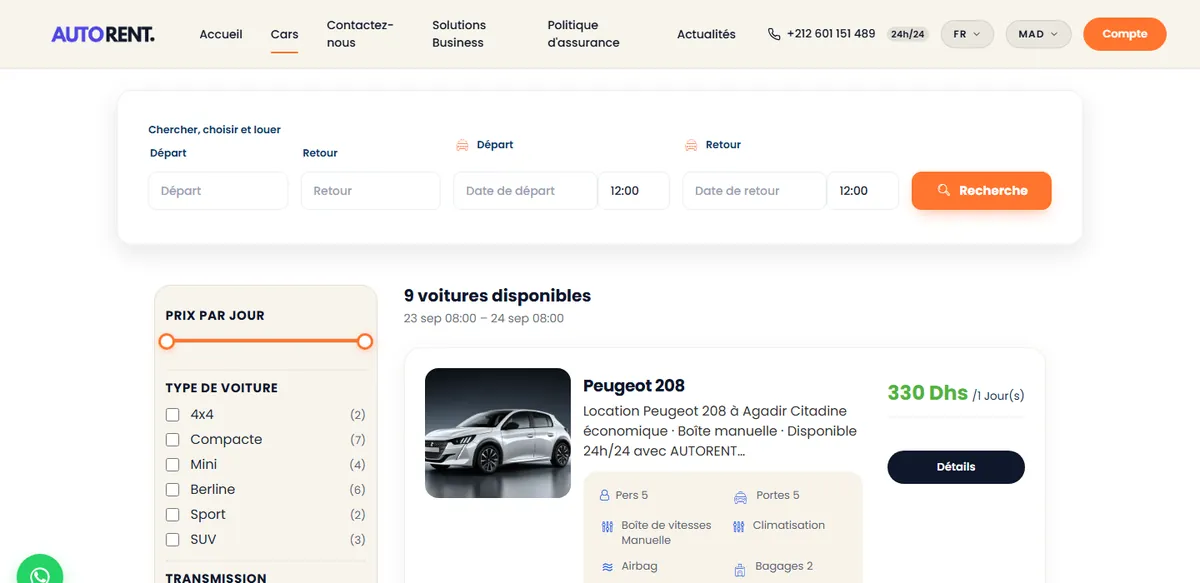Click the car door icon next to Portes 5
1200x583 pixels.
click(x=740, y=496)
